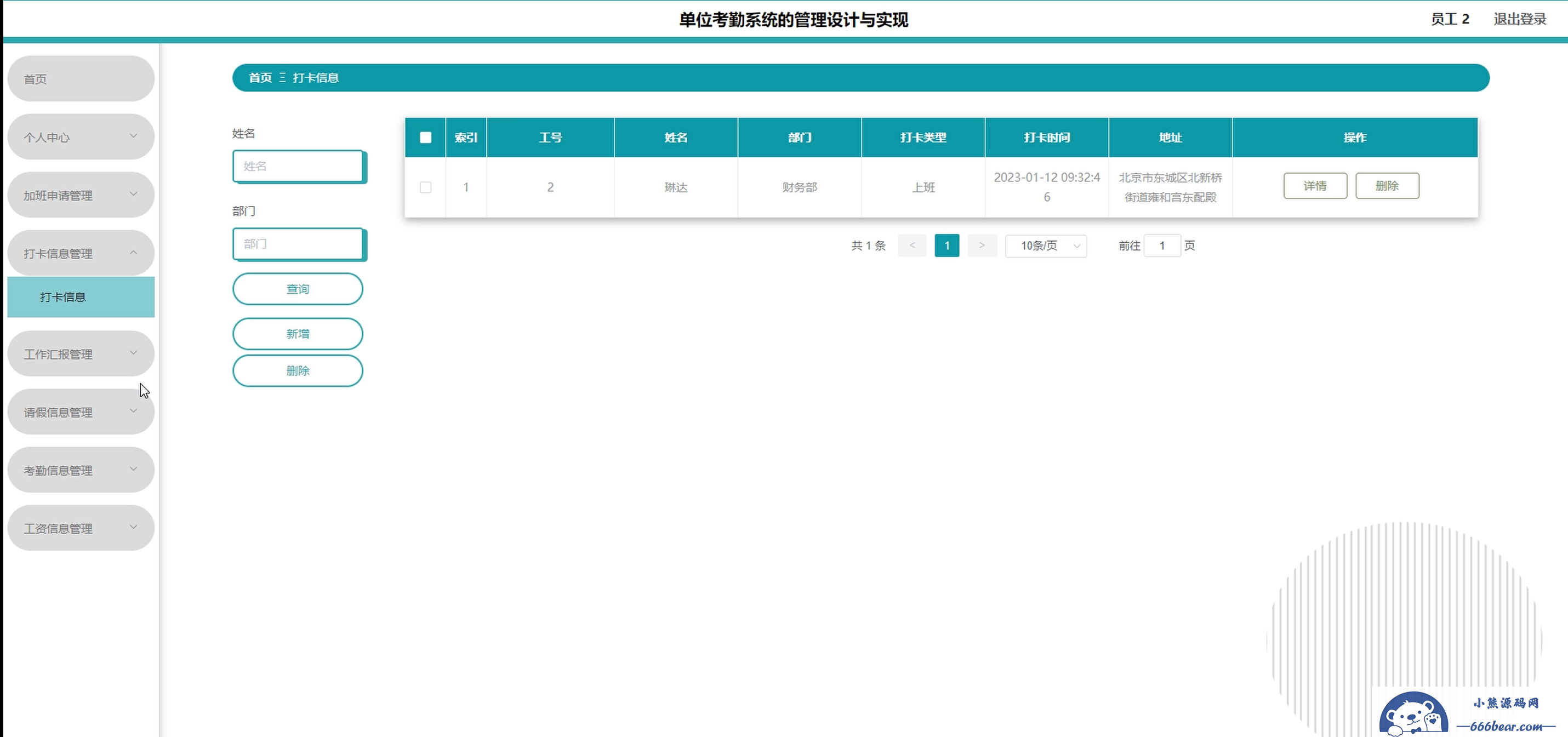
Task: Click the 部门 column header
Action: [800, 138]
